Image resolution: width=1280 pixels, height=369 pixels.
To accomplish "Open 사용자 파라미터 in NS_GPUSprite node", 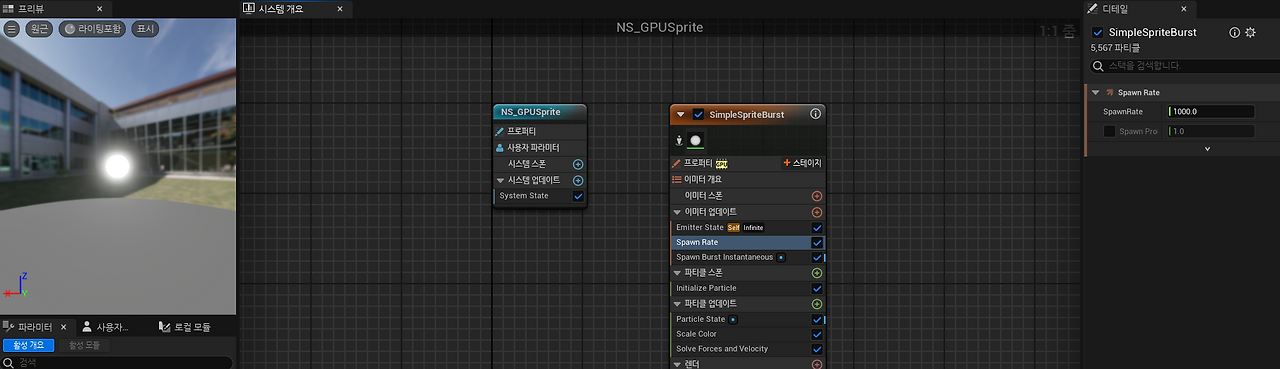I will [x=540, y=147].
